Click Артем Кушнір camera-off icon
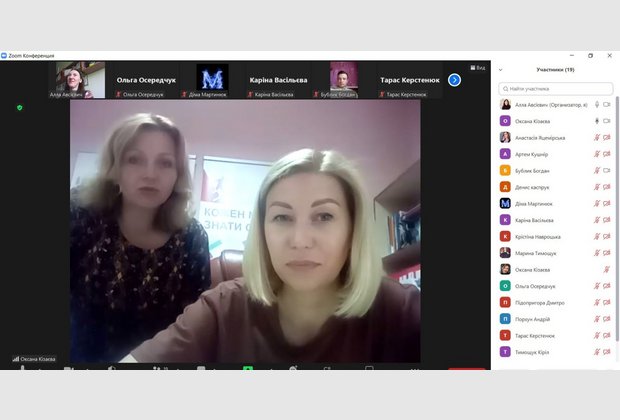The image size is (620, 420). pos(607,154)
